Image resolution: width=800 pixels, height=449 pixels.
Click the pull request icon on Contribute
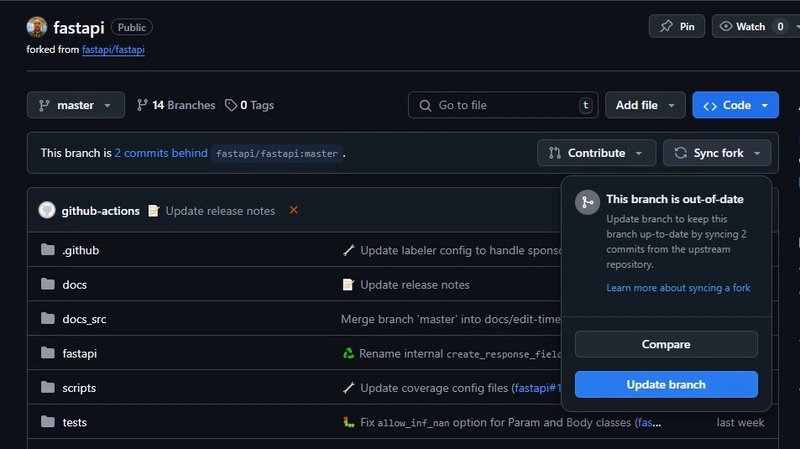coord(555,153)
